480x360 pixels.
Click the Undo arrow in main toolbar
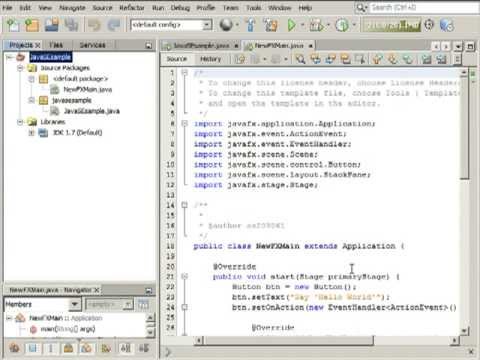point(94,25)
